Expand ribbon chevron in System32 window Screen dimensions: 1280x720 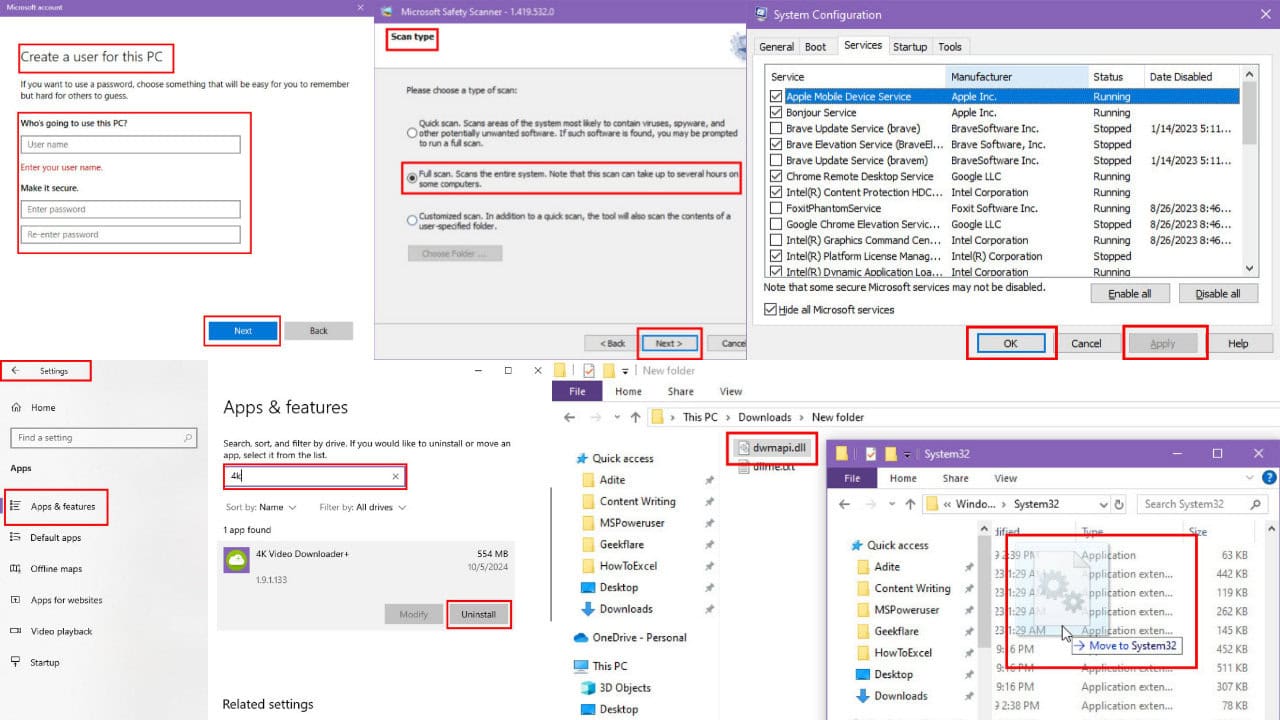tap(1250, 478)
